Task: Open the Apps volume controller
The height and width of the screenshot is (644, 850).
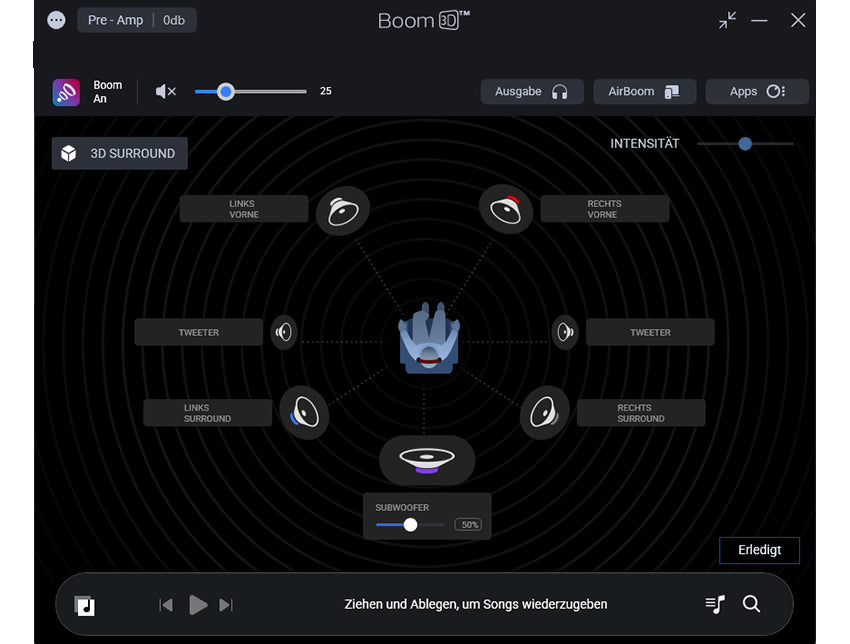Action: coord(757,92)
